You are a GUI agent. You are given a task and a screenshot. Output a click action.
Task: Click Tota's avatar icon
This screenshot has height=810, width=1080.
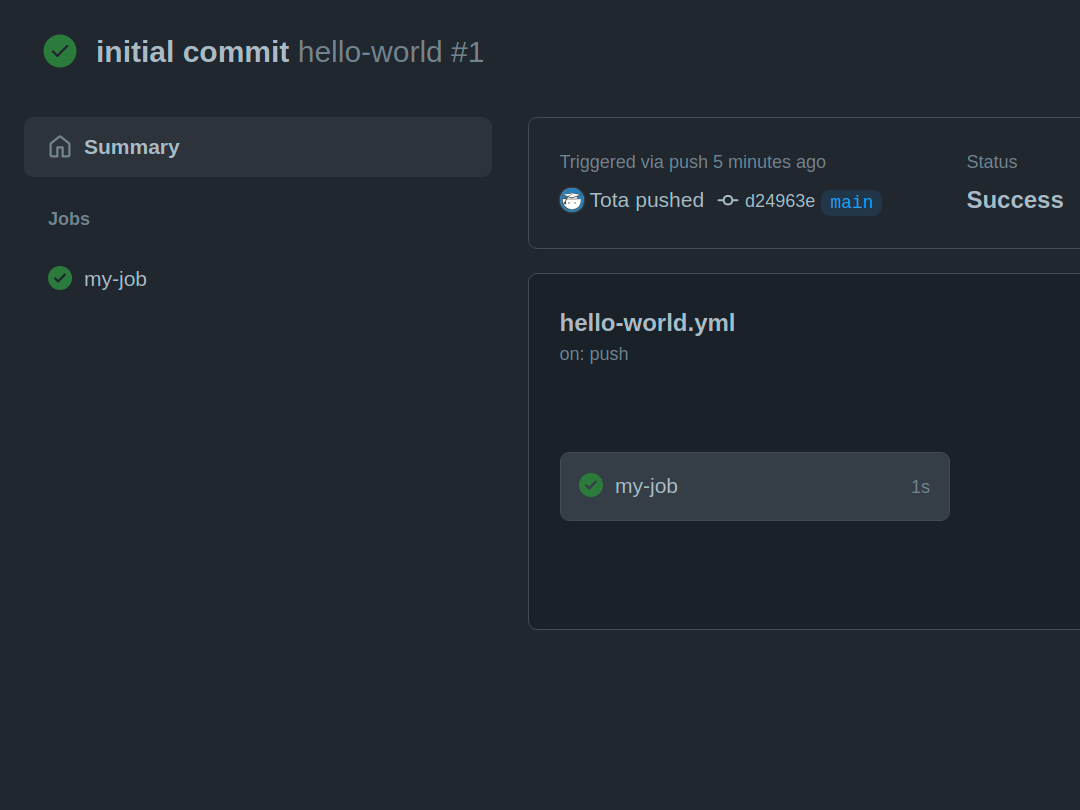point(571,200)
